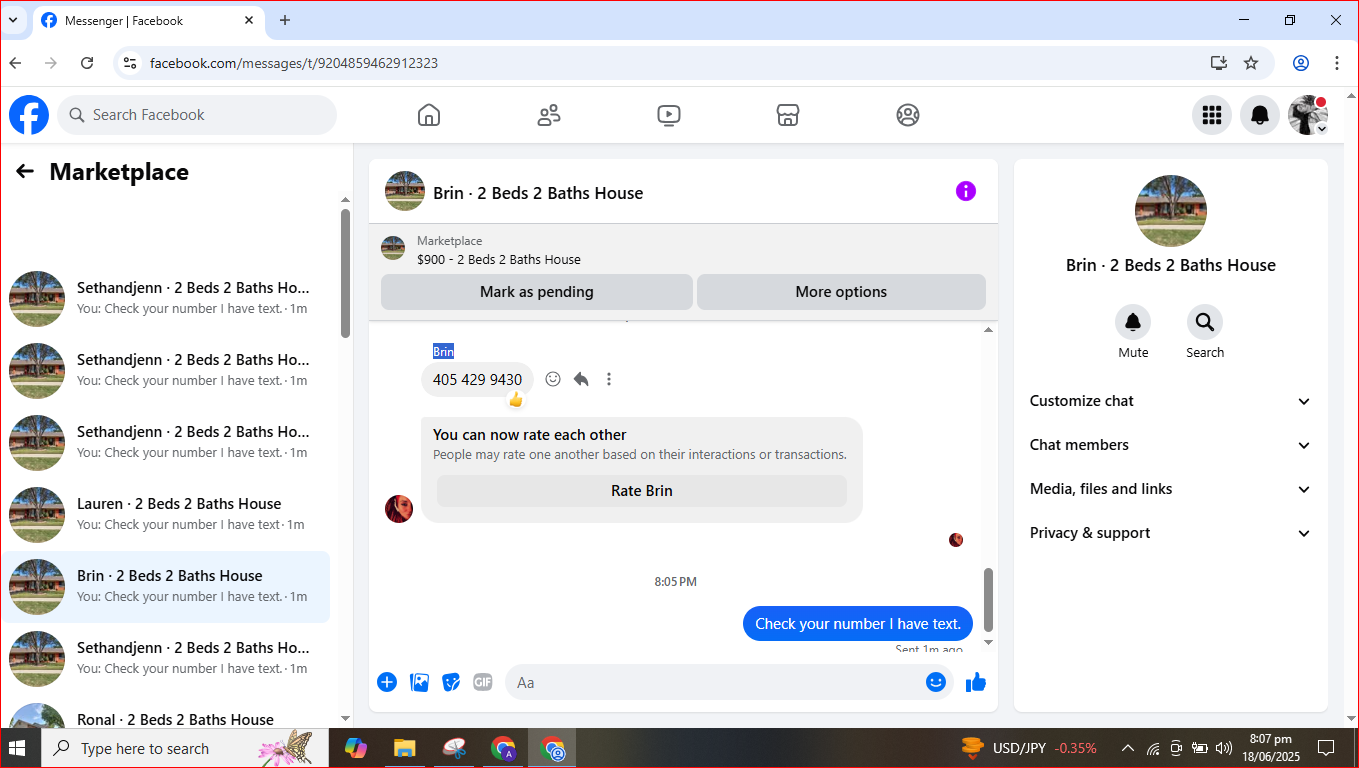Open Chrome profile icon in toolbar

click(x=1301, y=63)
